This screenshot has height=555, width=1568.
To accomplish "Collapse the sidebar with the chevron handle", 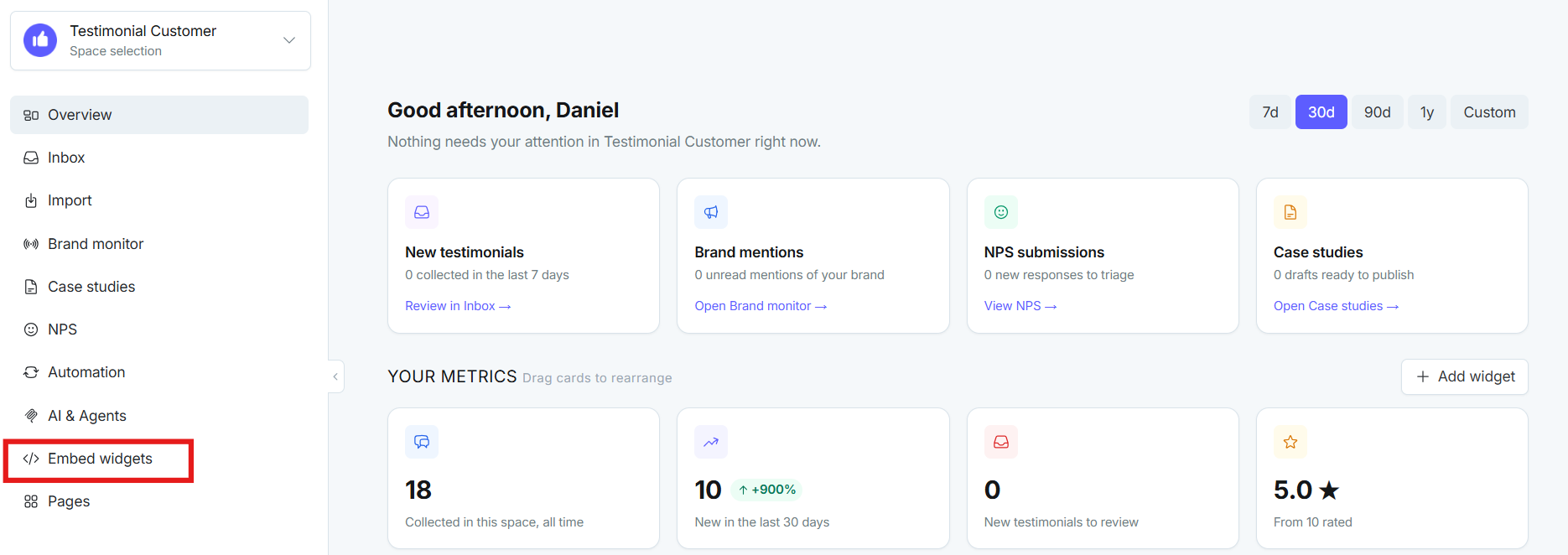I will click(x=335, y=376).
